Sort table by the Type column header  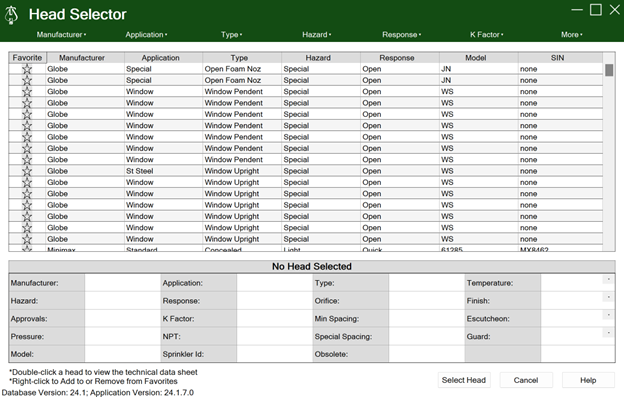tap(239, 58)
